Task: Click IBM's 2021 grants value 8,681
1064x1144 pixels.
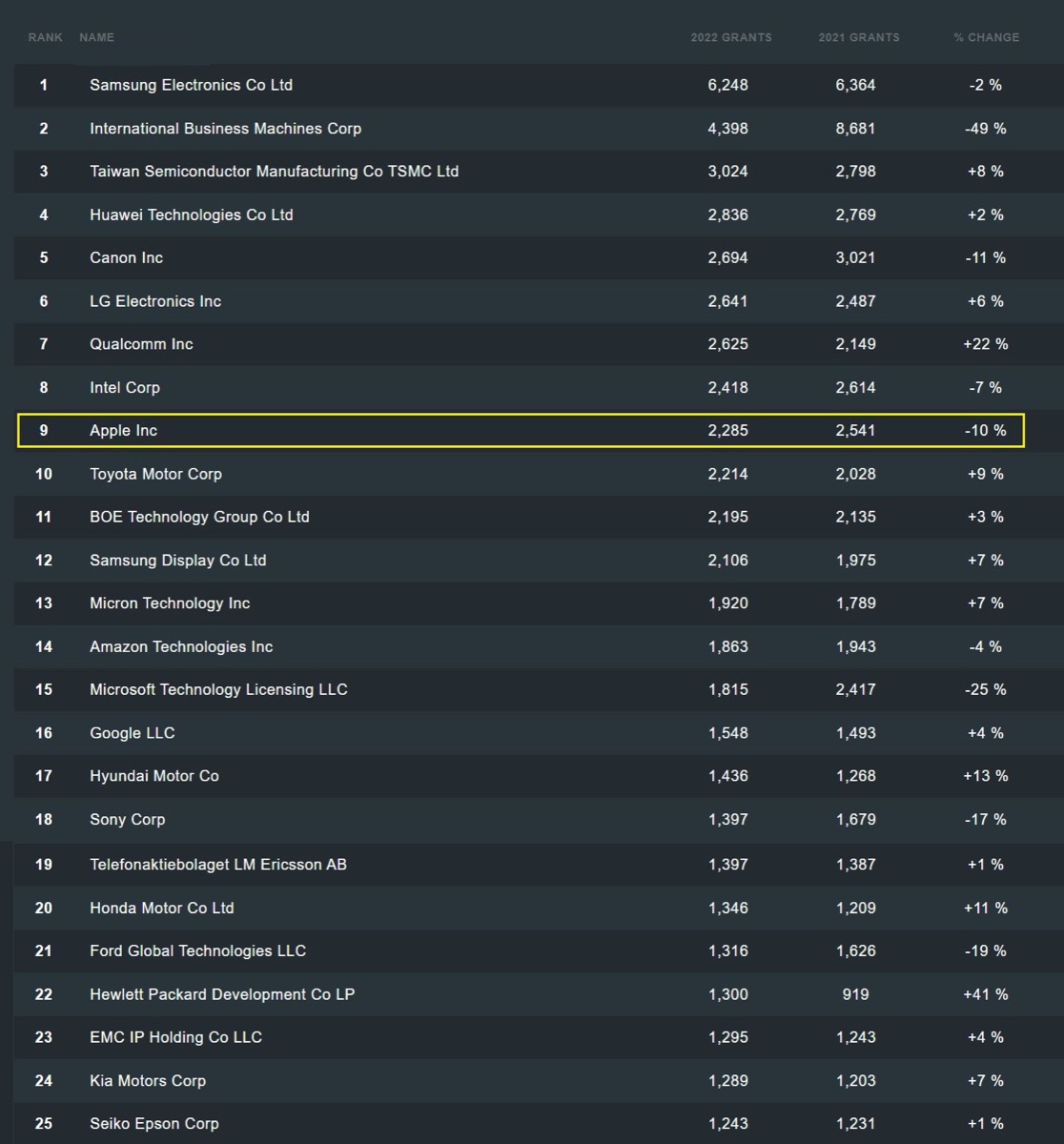Action: [855, 128]
